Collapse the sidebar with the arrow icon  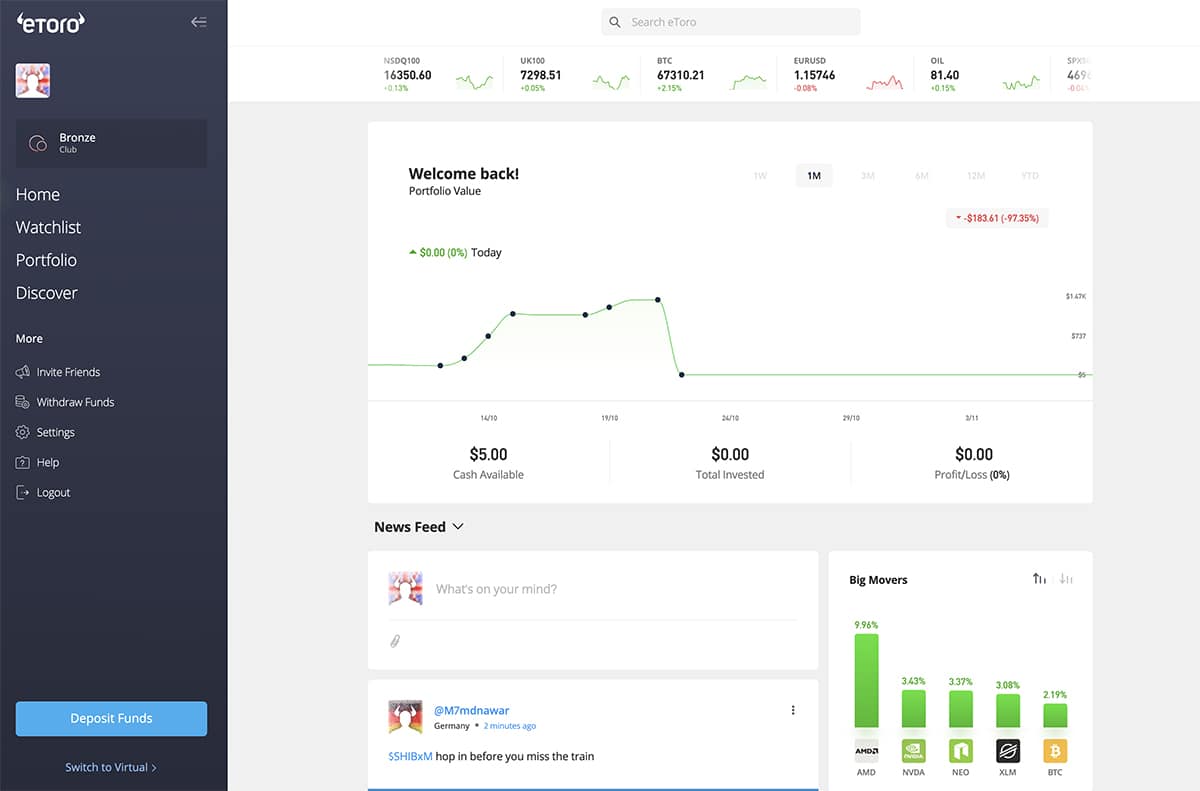[x=199, y=22]
